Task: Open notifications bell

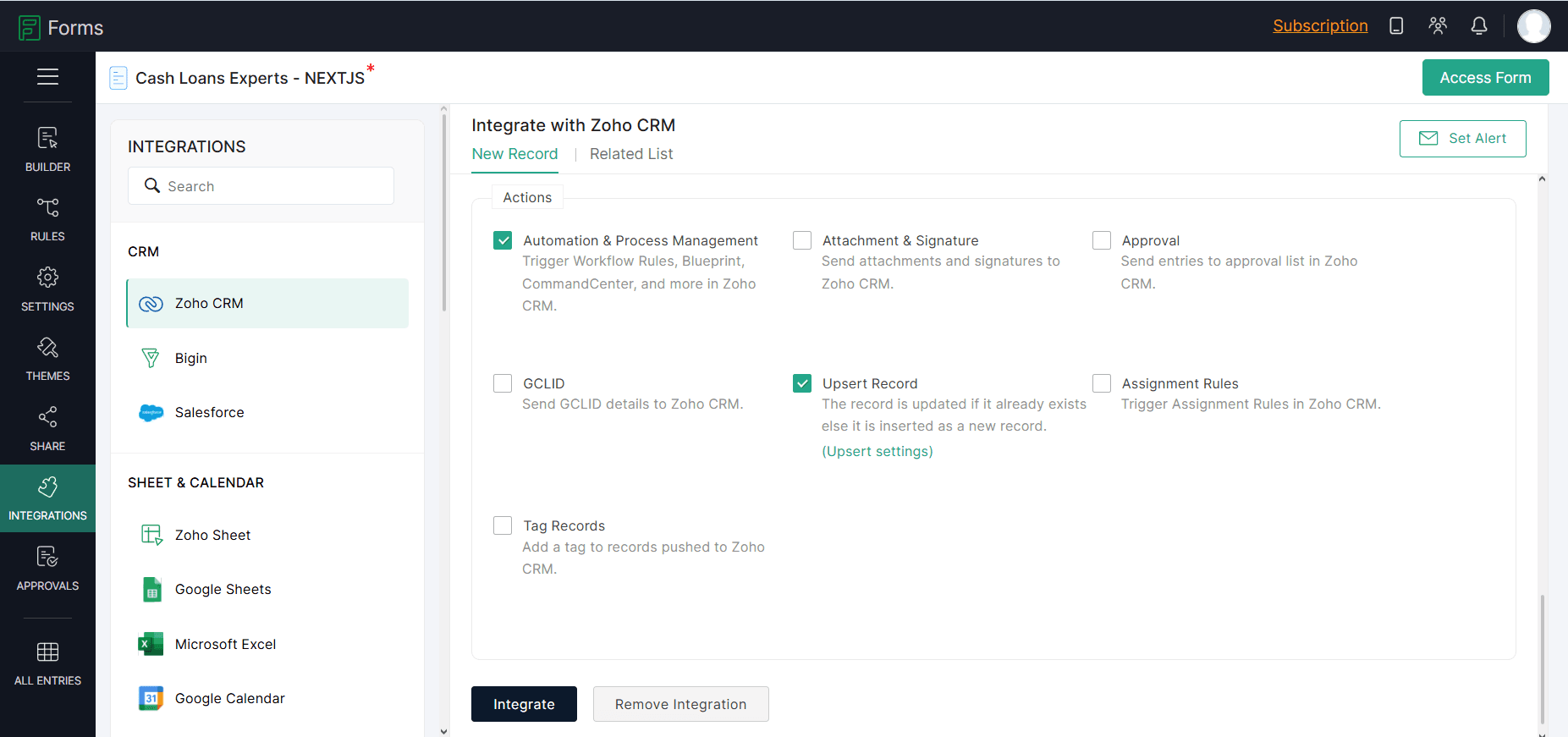Action: click(1479, 26)
